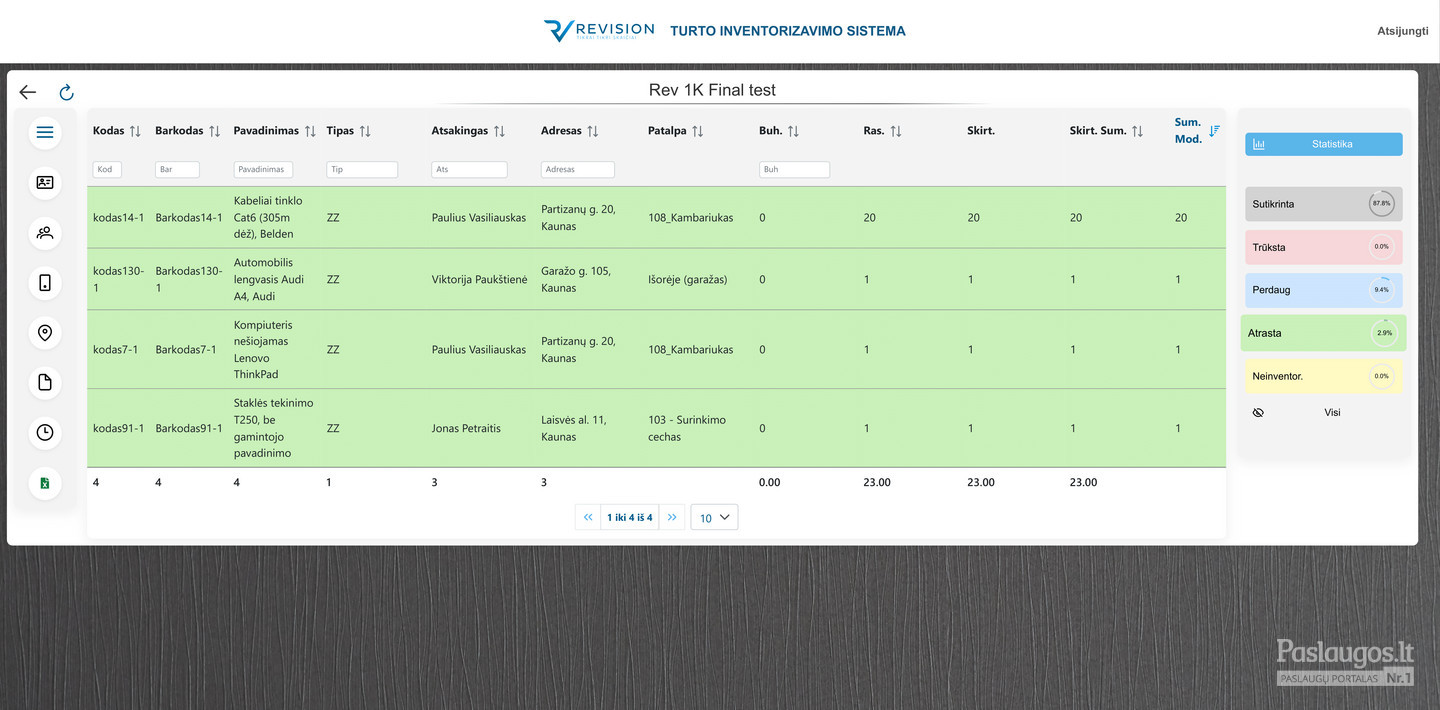Screen dimensions: 1440x710
Task: Click Laisvės al. 11, Kaunas address
Action: [x=574, y=428]
